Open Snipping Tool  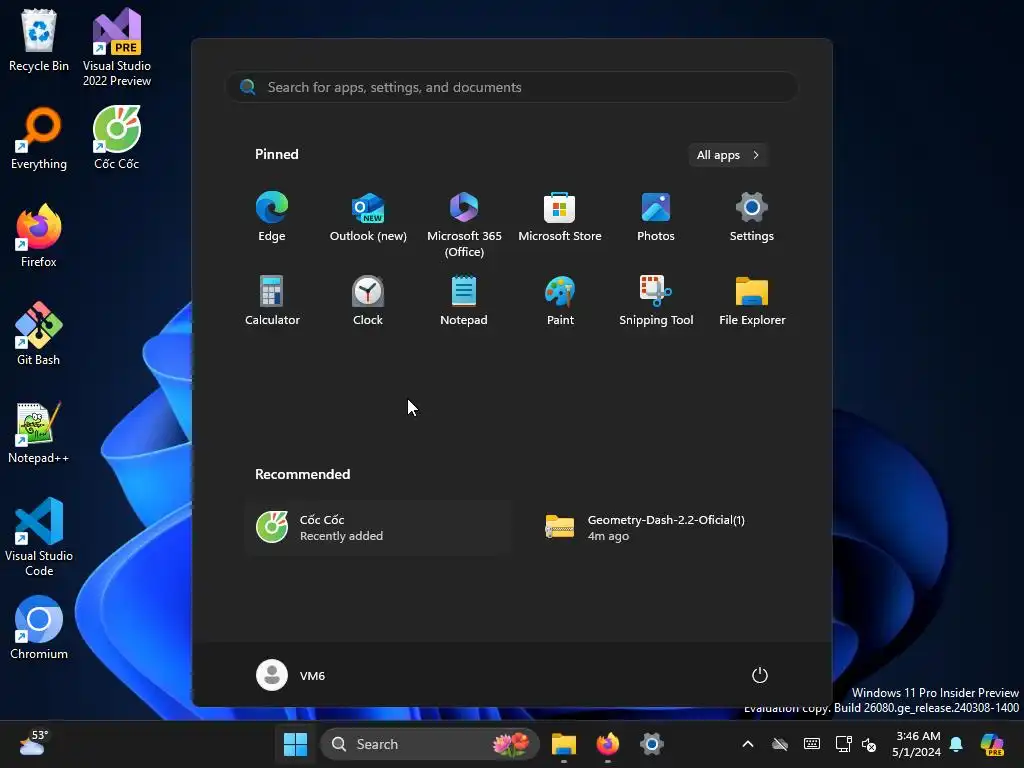click(656, 301)
